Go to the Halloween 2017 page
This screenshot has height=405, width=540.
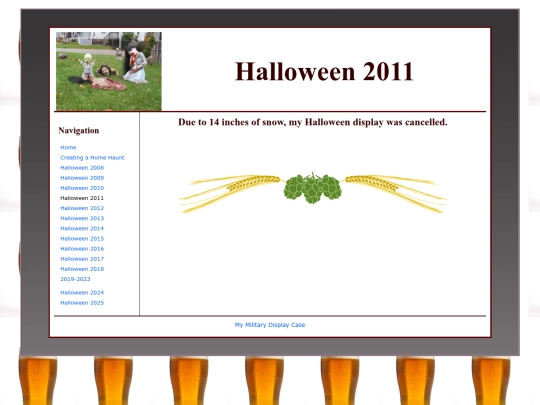pos(82,259)
